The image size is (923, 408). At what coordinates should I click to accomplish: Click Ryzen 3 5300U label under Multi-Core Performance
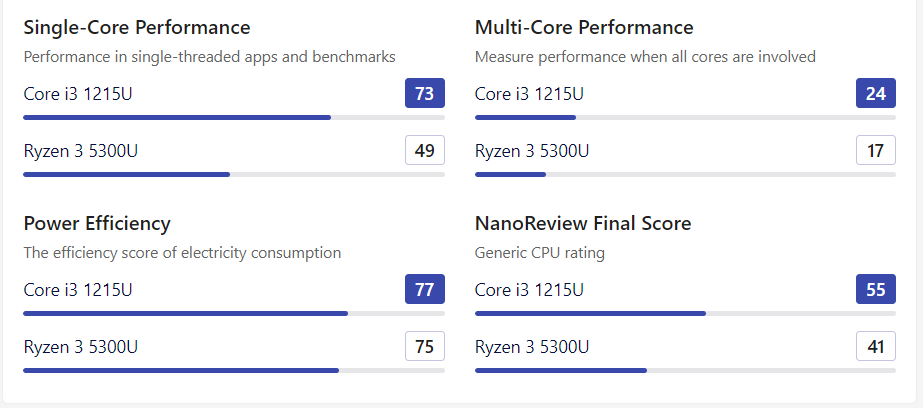tap(532, 151)
